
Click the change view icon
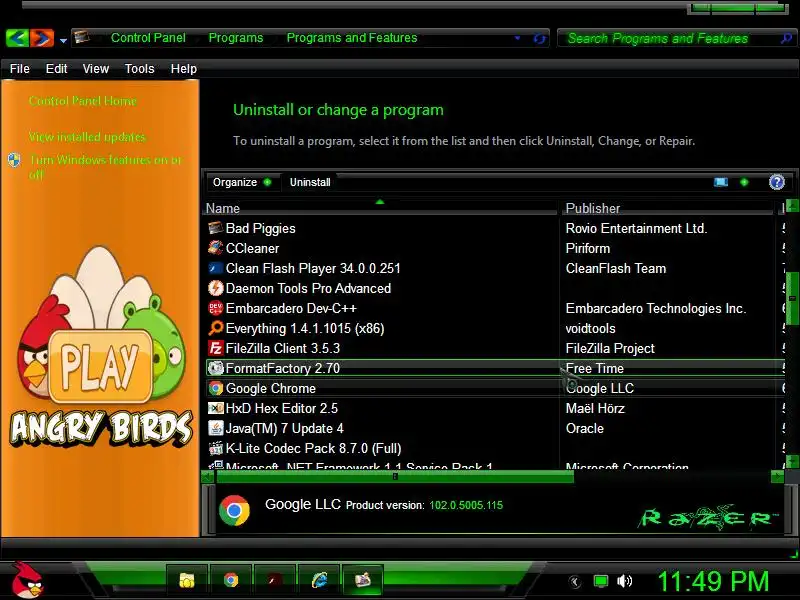tap(720, 182)
